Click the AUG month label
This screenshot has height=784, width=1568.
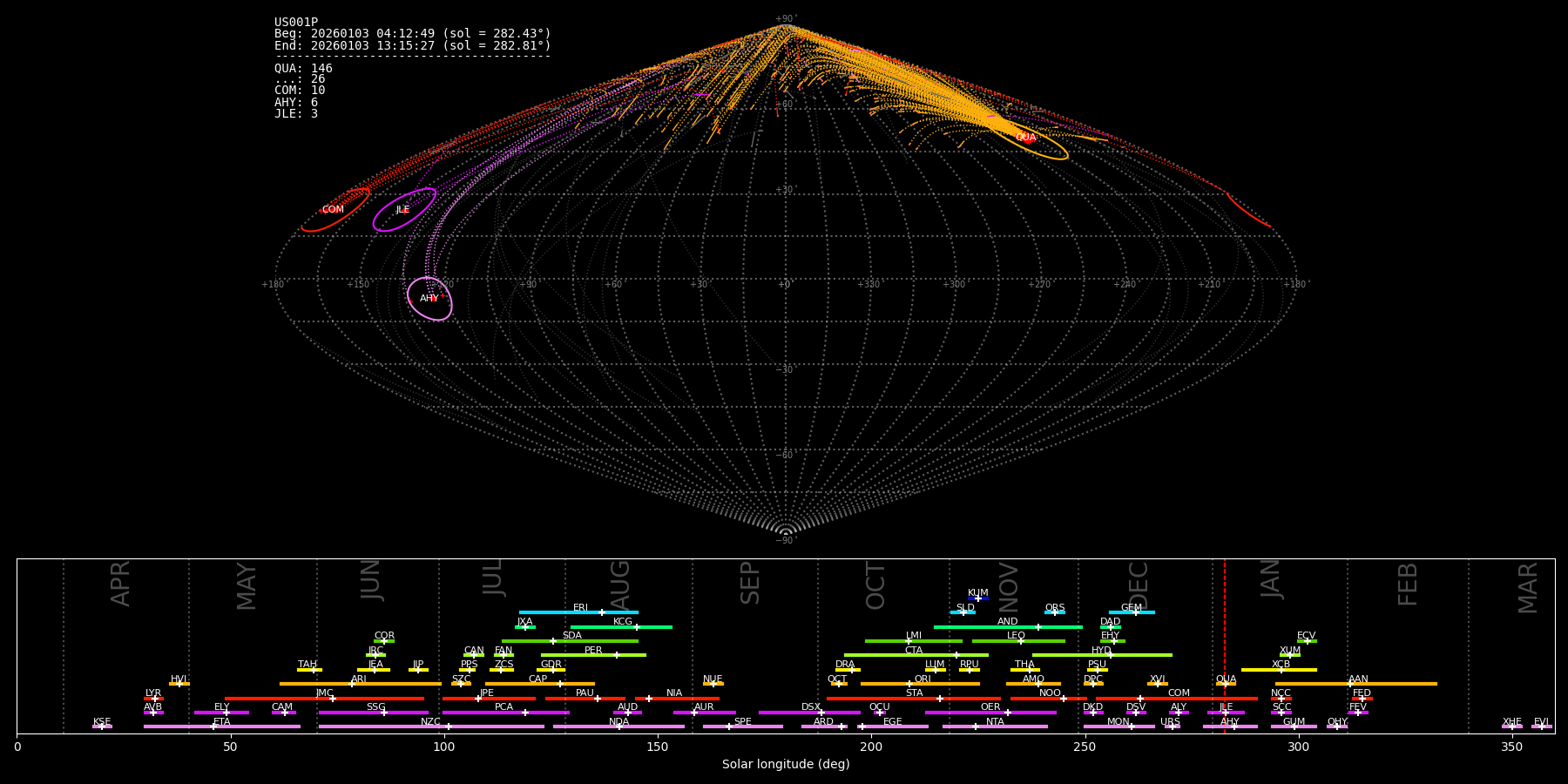tap(620, 585)
